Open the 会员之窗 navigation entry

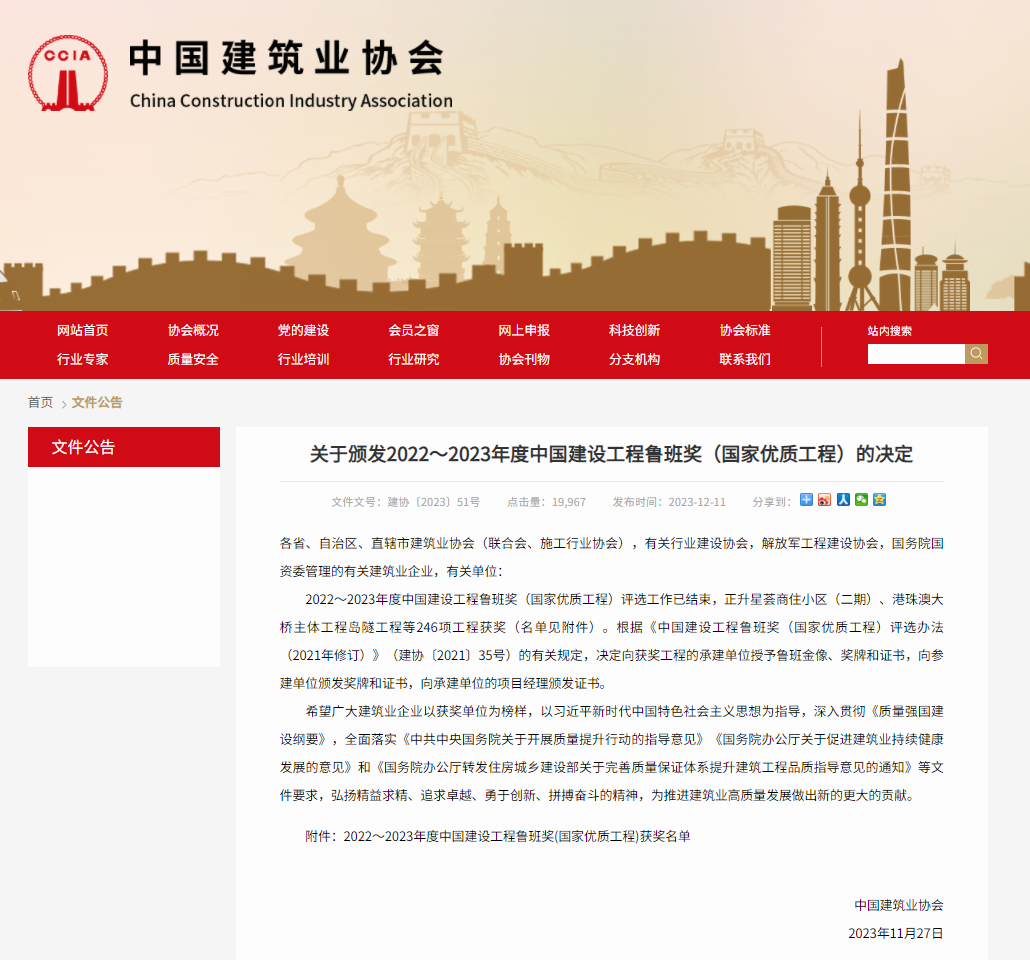pyautogui.click(x=414, y=330)
